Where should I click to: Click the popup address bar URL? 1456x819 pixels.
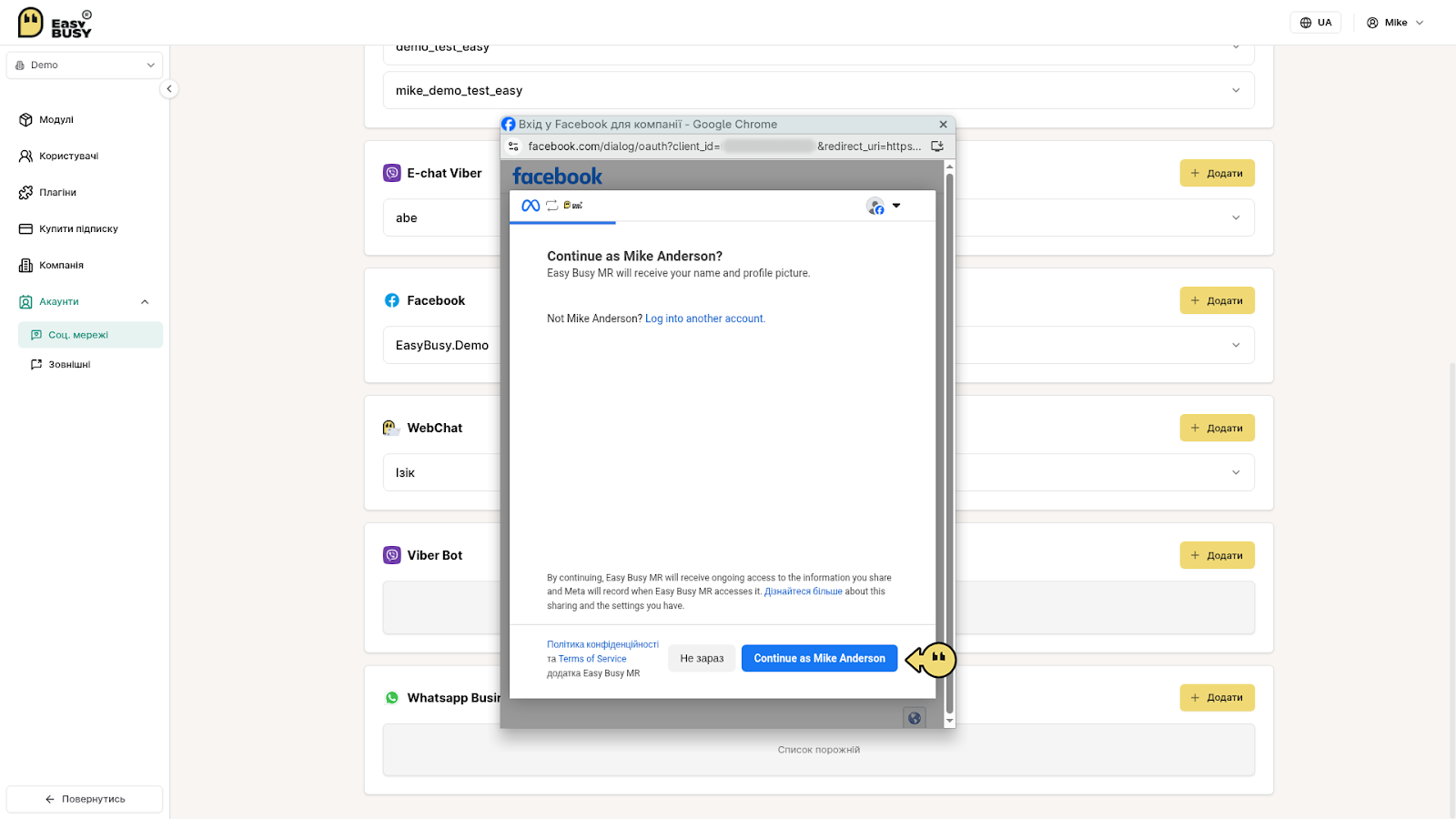coord(724,146)
